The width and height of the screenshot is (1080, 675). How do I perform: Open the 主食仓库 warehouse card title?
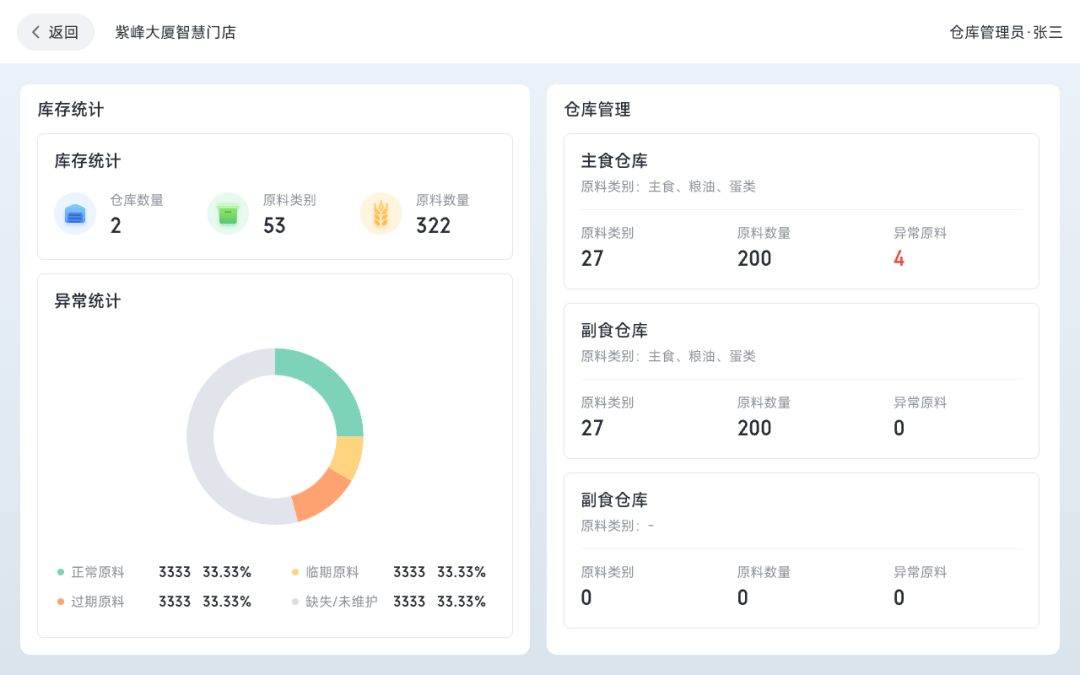[614, 161]
